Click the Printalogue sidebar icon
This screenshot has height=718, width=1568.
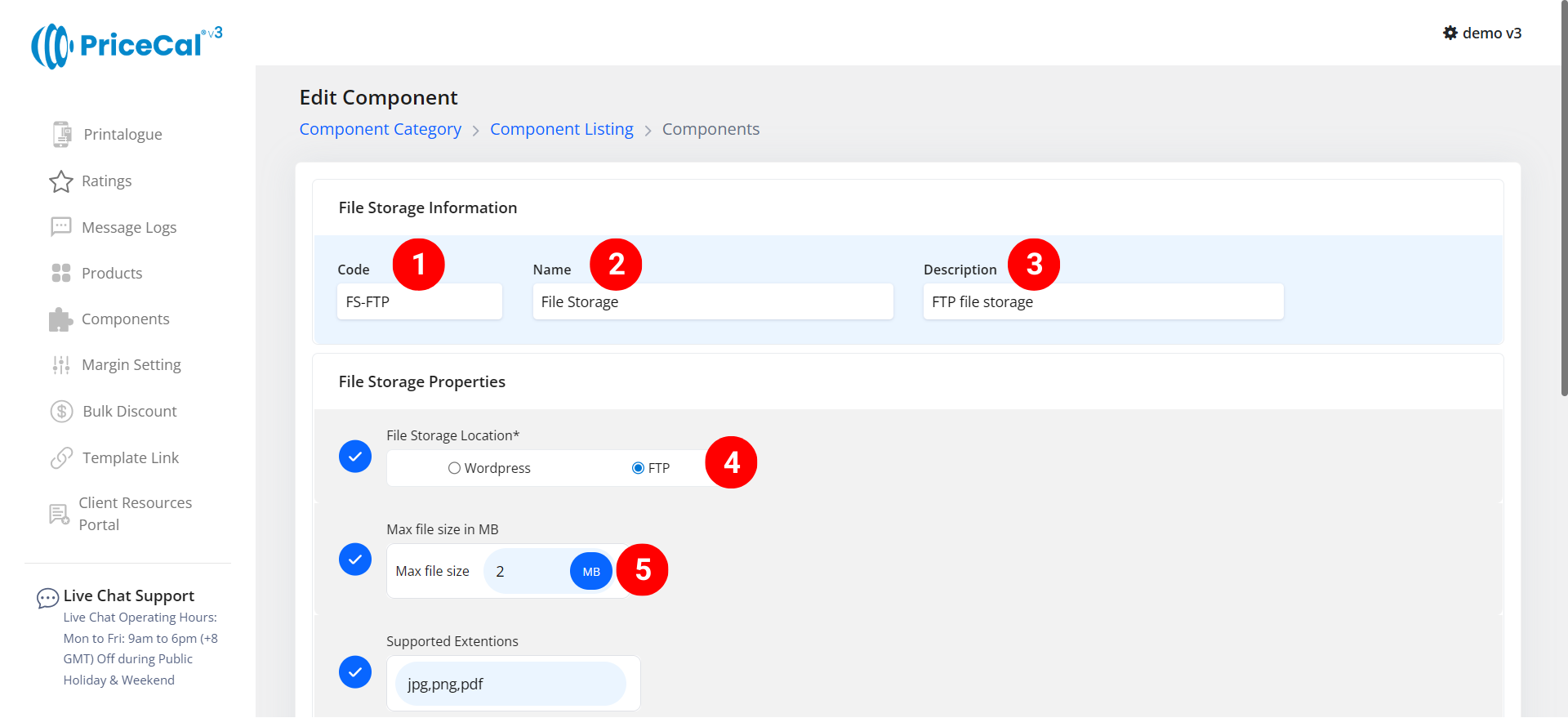click(x=62, y=134)
